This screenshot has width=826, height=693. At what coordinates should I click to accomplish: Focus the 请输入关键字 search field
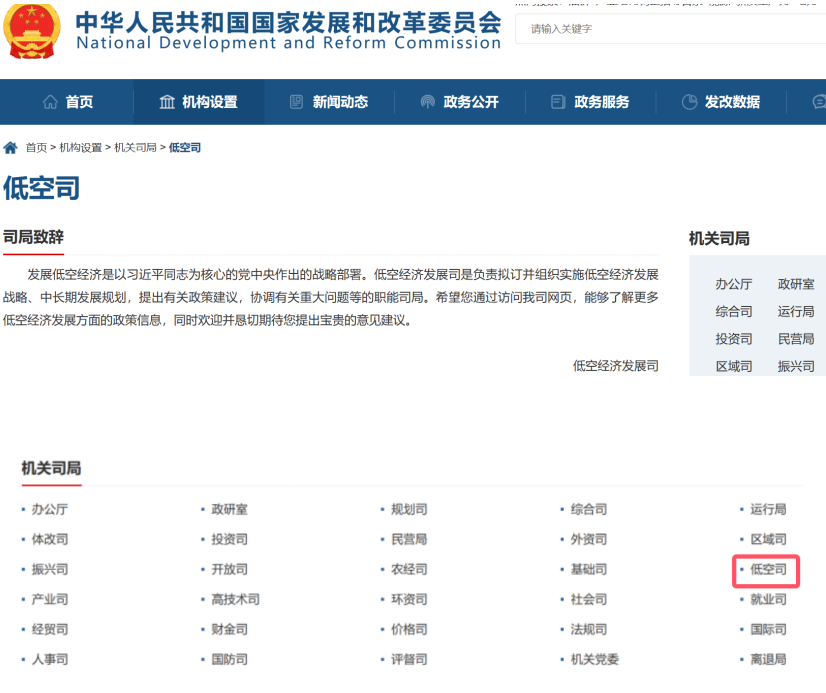(671, 29)
